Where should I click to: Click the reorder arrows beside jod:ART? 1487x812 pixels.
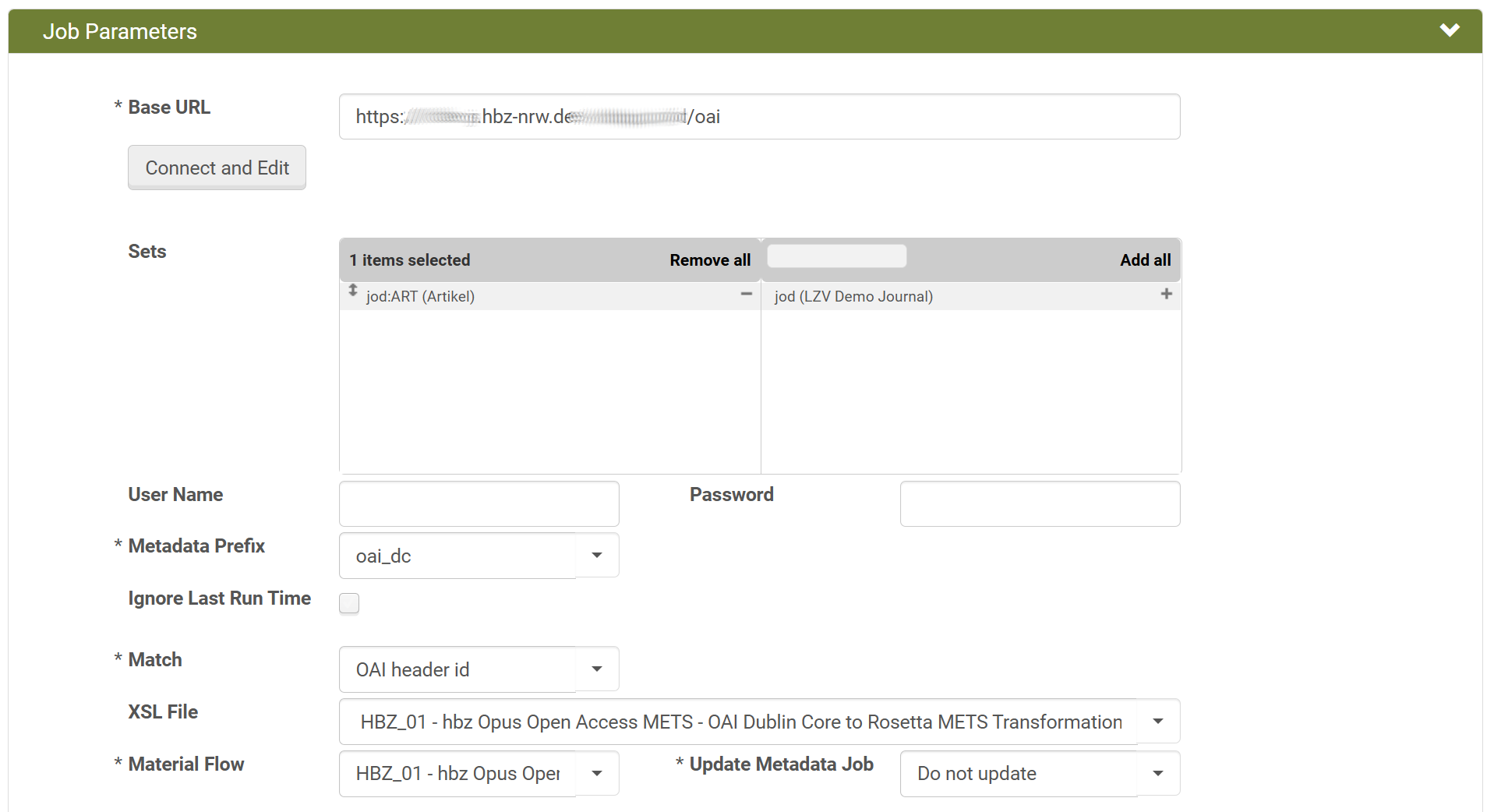(352, 291)
